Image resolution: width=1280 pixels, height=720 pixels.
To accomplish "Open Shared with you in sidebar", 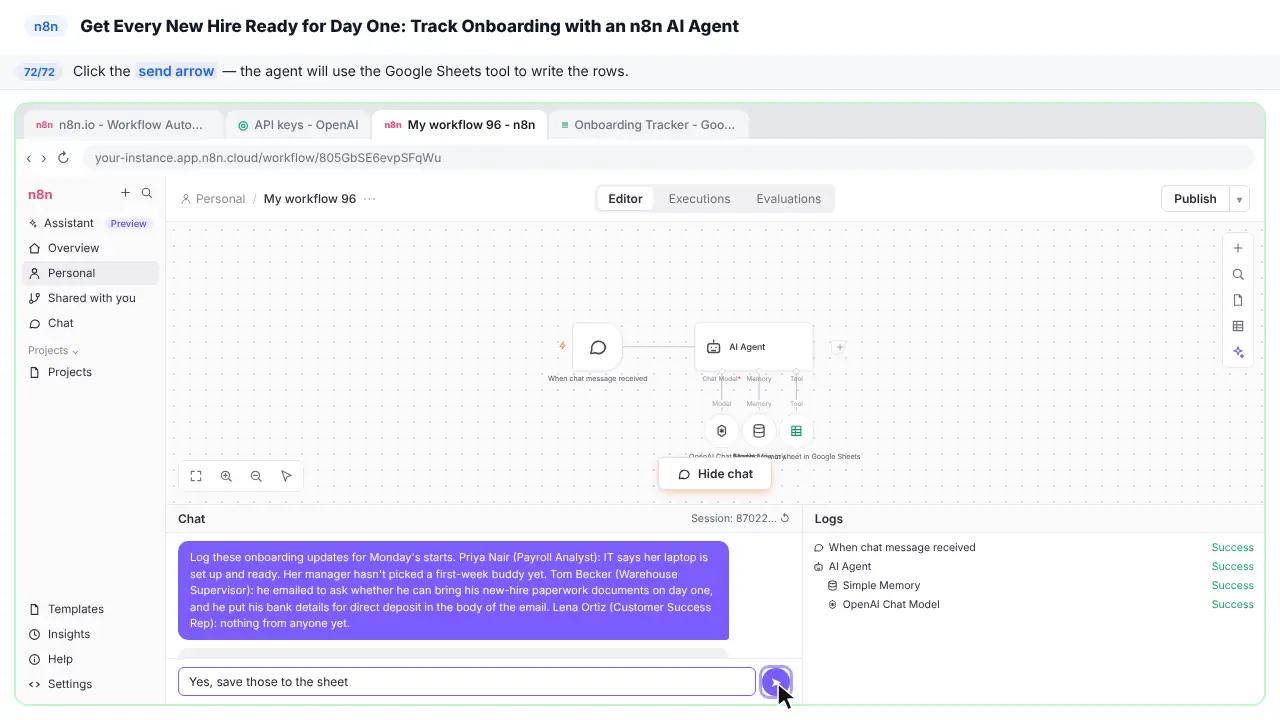I will tap(90, 298).
